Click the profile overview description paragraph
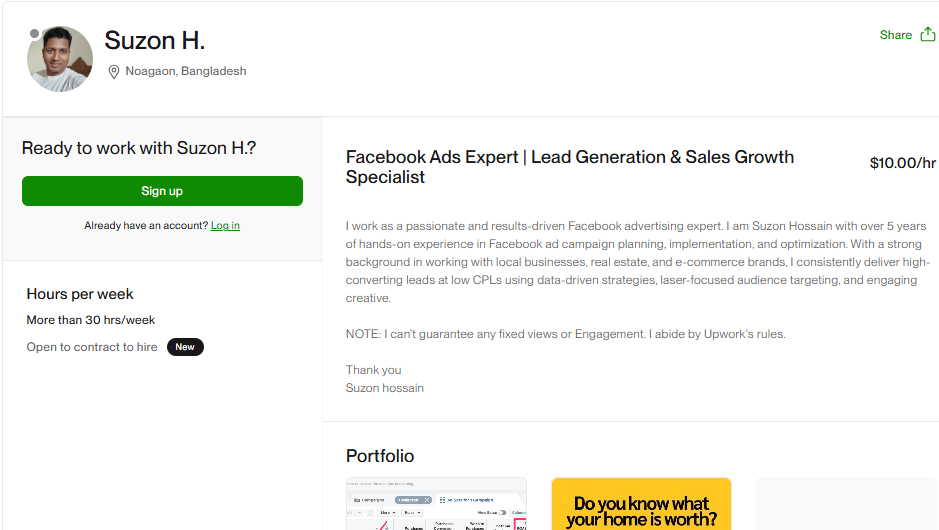 (636, 262)
